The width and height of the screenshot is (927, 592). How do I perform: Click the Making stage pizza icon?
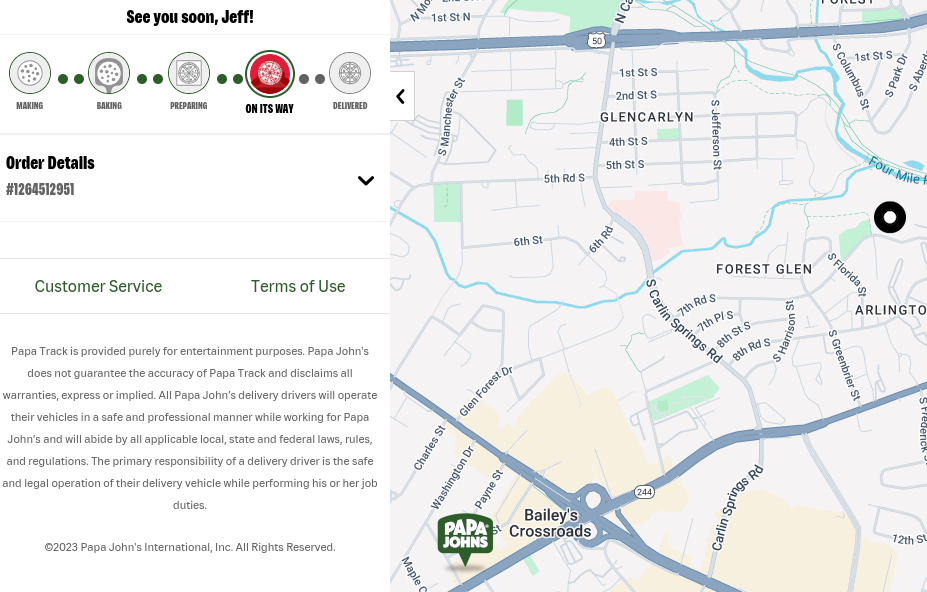click(30, 73)
